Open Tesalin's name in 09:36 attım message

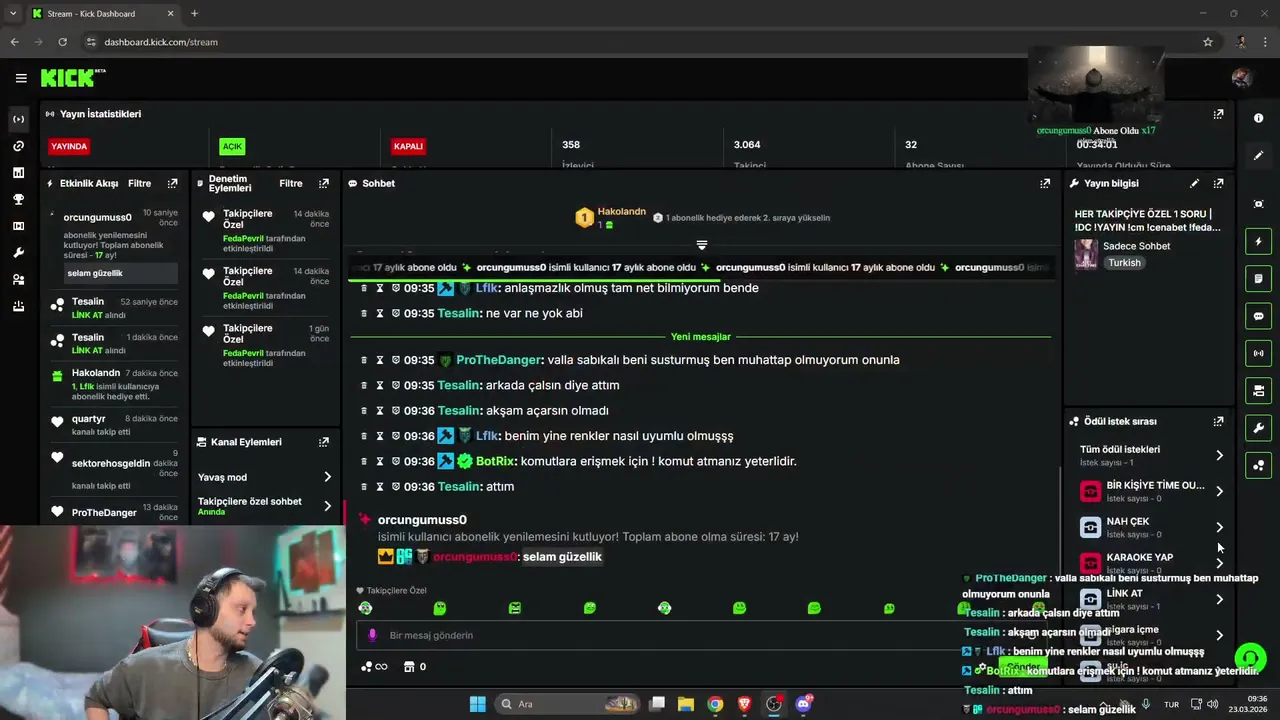point(459,486)
